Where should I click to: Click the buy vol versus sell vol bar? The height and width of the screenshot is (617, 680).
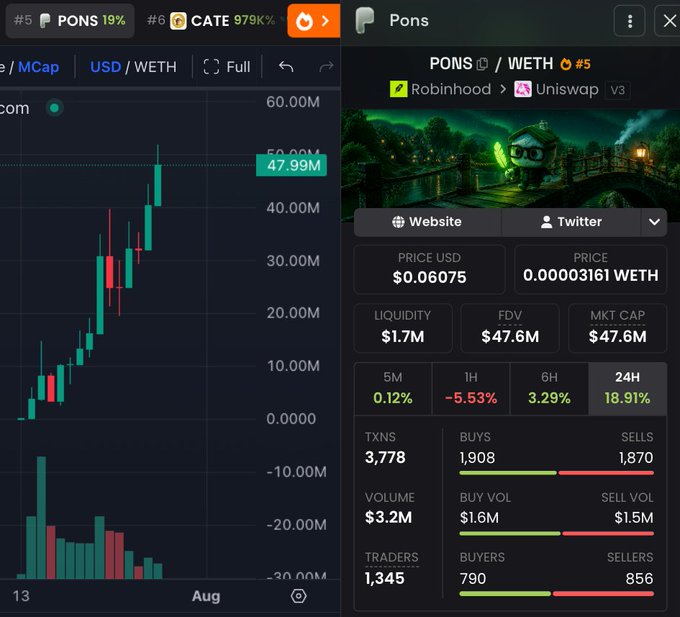[x=556, y=533]
